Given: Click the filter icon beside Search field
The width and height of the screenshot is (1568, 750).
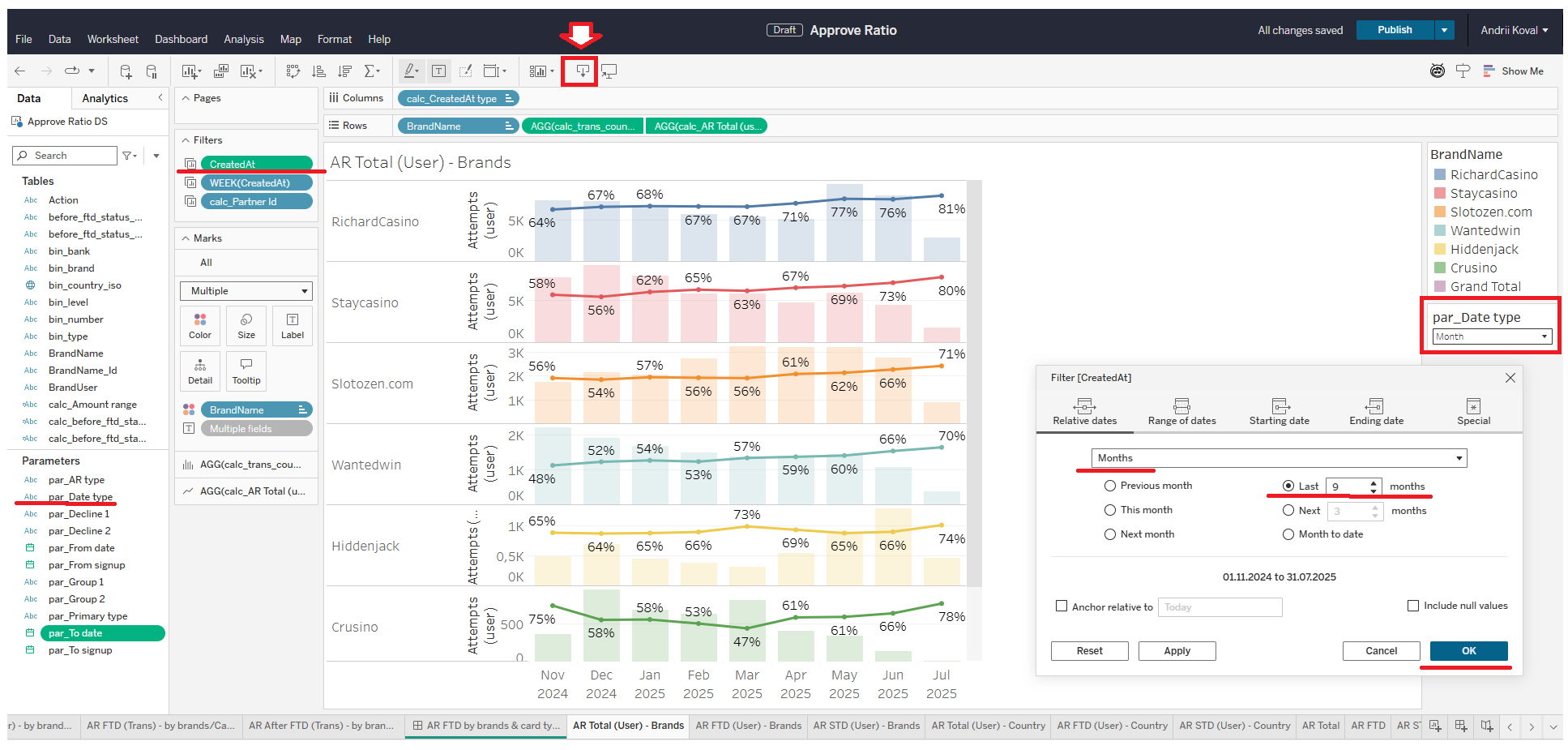Looking at the screenshot, I should tap(129, 156).
